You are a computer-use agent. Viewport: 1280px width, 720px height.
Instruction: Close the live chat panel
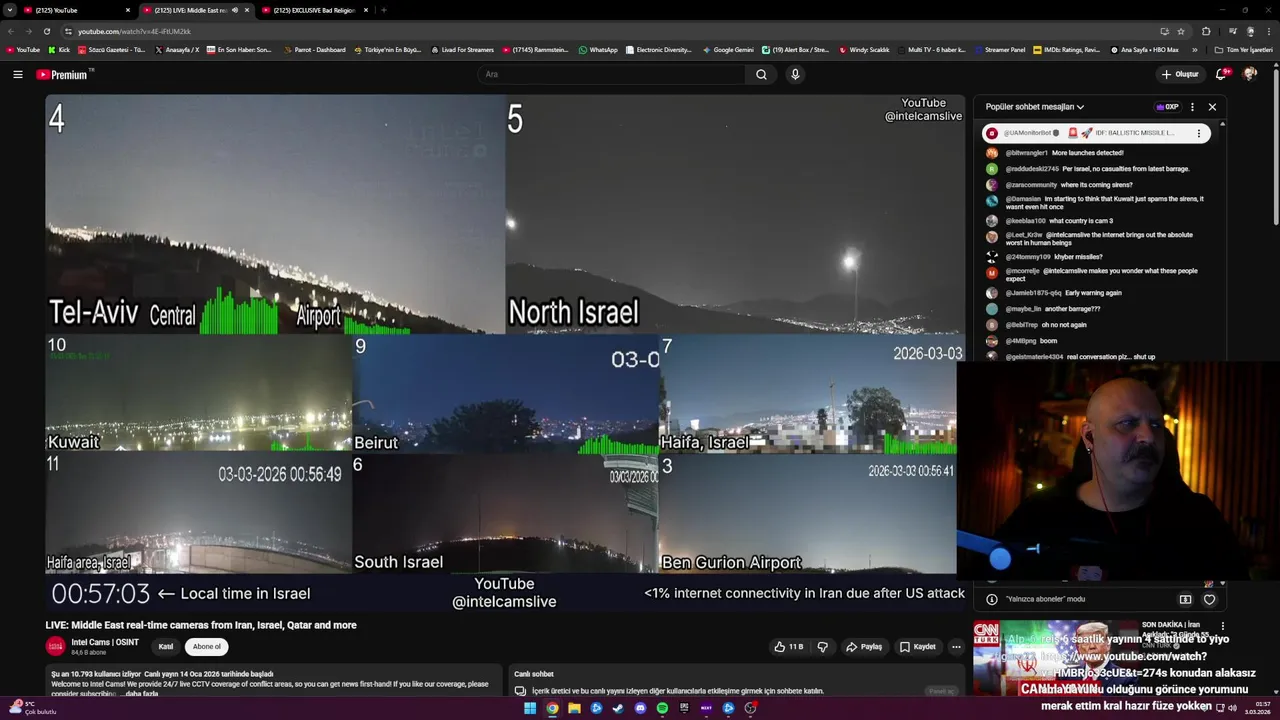click(x=1212, y=107)
